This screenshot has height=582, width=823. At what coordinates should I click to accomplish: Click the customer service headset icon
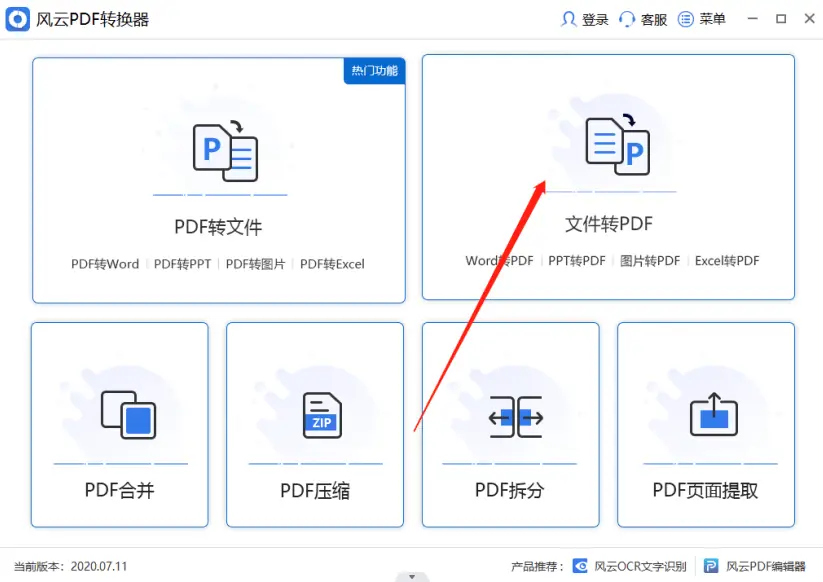pos(627,19)
